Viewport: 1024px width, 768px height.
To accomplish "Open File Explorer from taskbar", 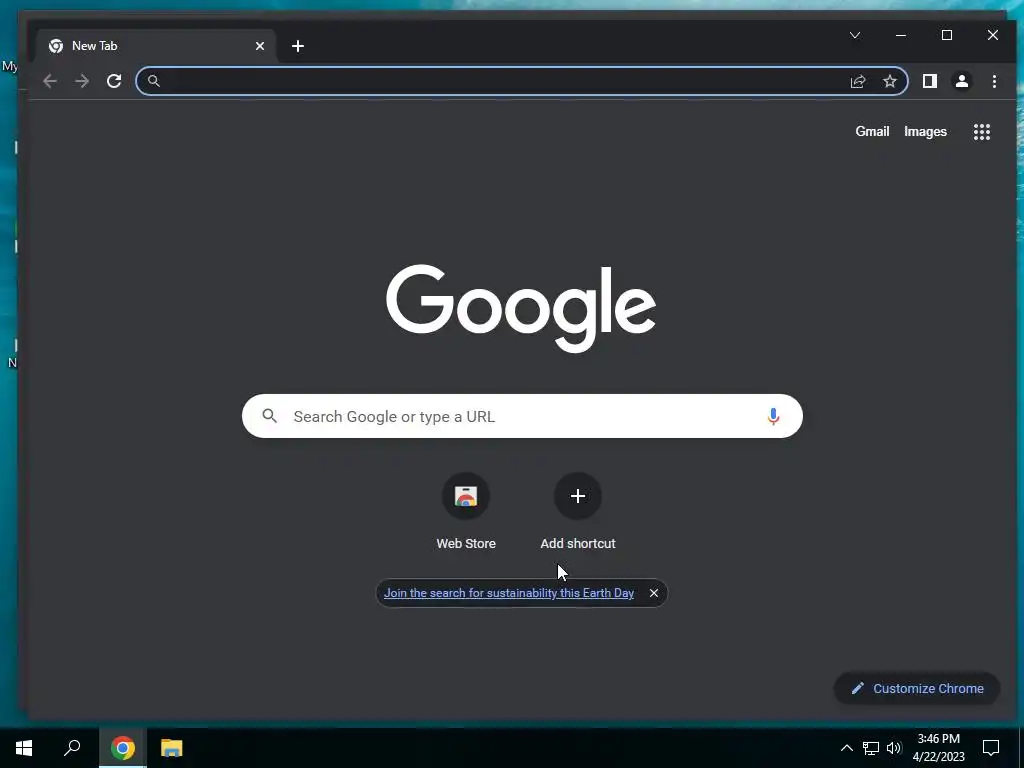I will click(x=172, y=748).
